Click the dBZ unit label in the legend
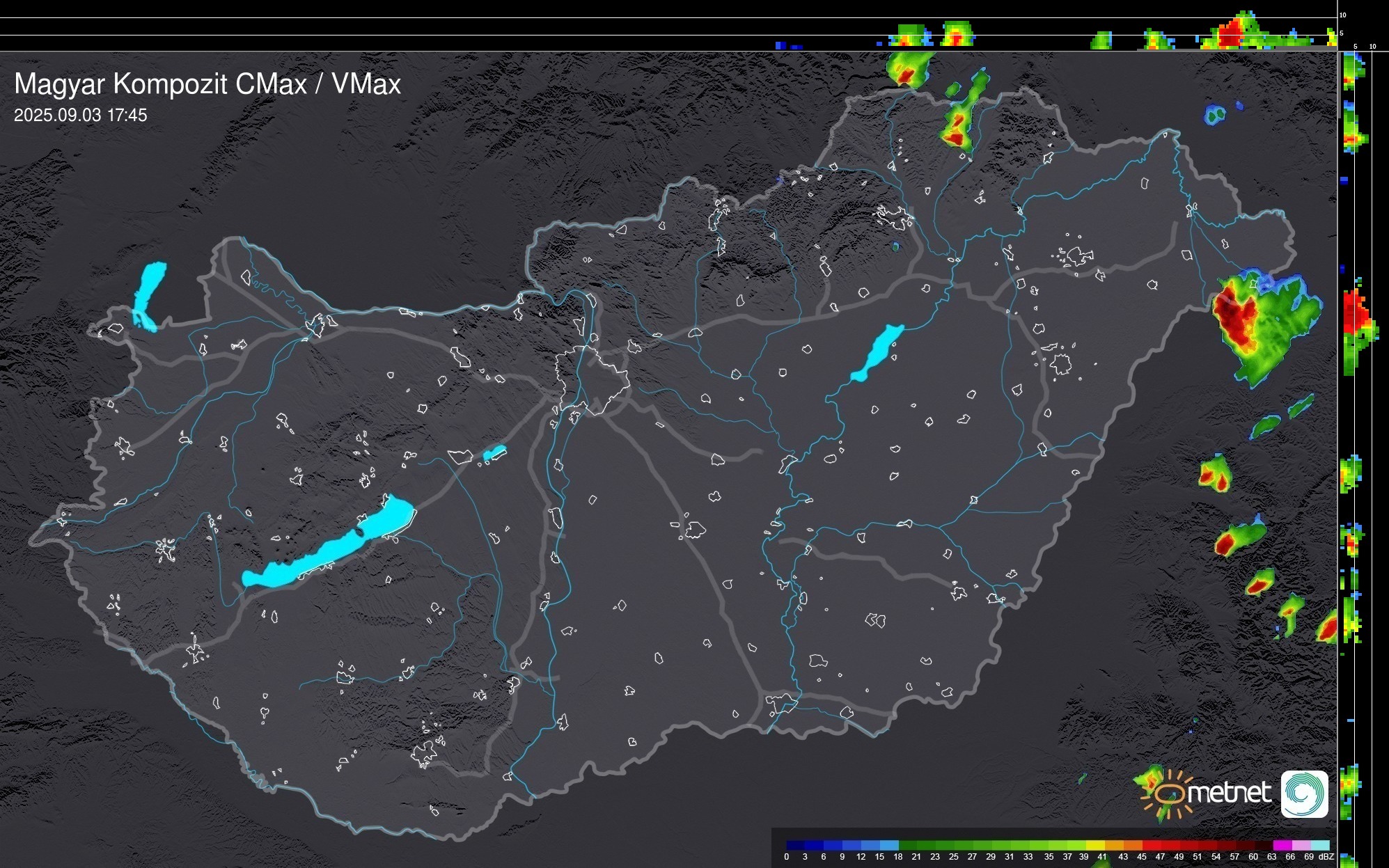The width and height of the screenshot is (1389, 868). pyautogui.click(x=1326, y=858)
